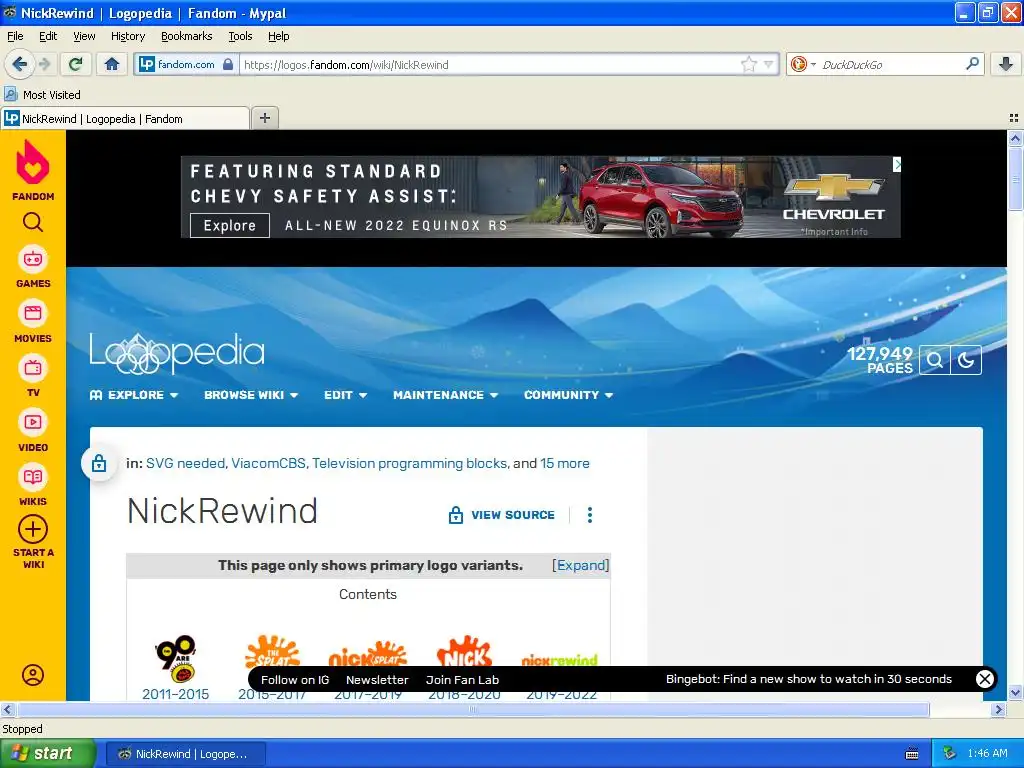Click the site identity padlock icon
Image resolution: width=1024 pixels, height=768 pixels.
[x=227, y=64]
